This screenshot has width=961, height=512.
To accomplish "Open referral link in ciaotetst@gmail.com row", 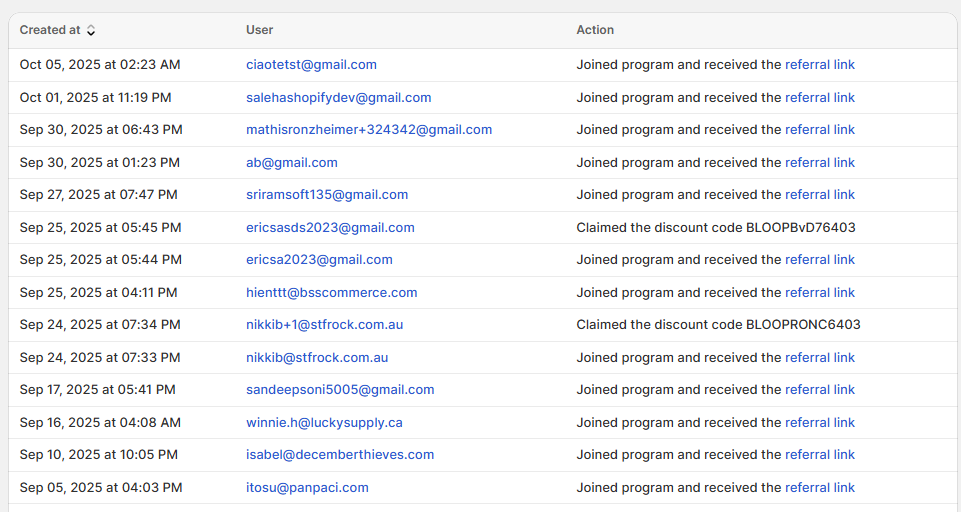I will coord(819,65).
